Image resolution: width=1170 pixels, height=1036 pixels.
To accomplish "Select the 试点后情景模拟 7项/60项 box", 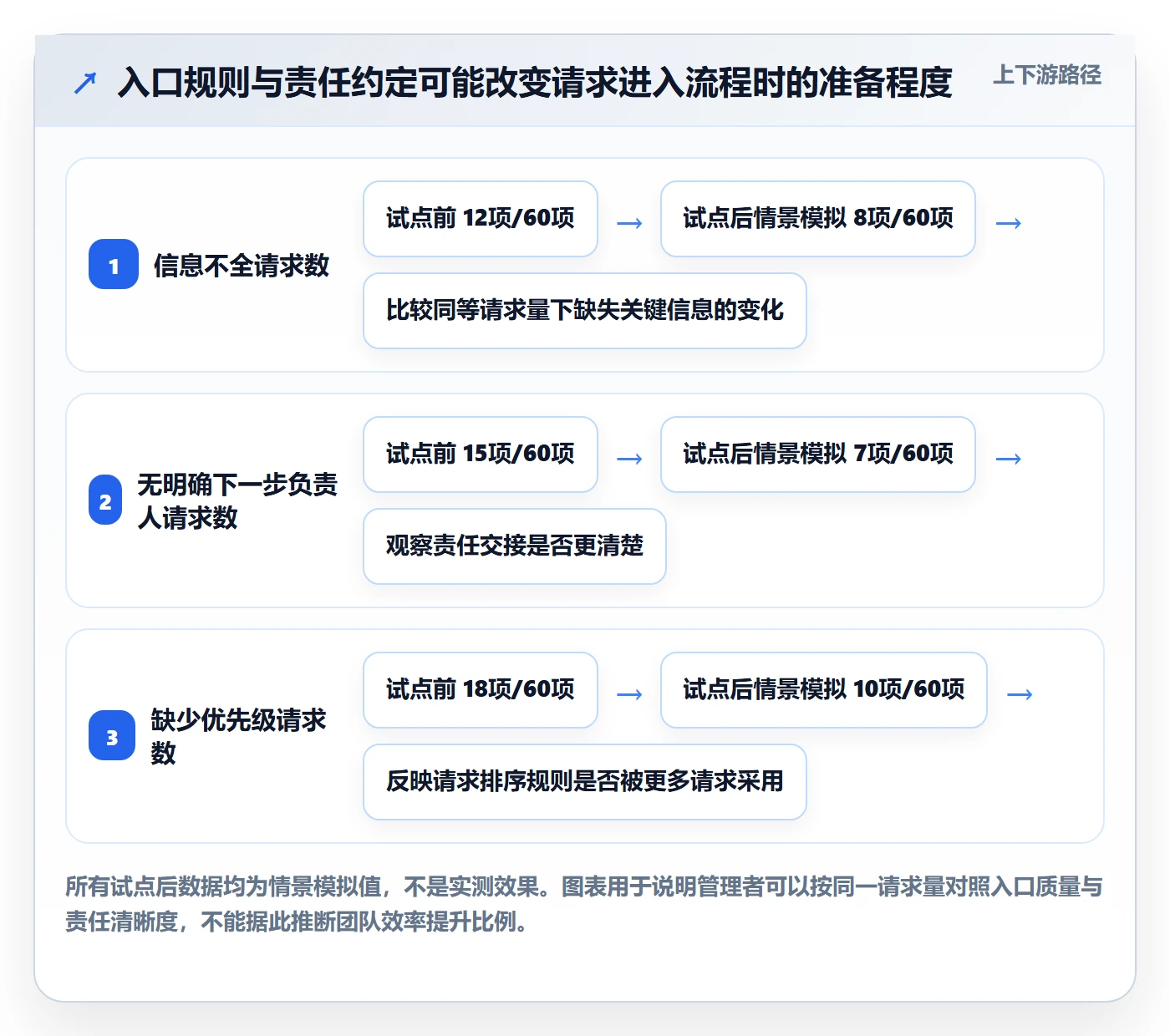I will coord(818,455).
